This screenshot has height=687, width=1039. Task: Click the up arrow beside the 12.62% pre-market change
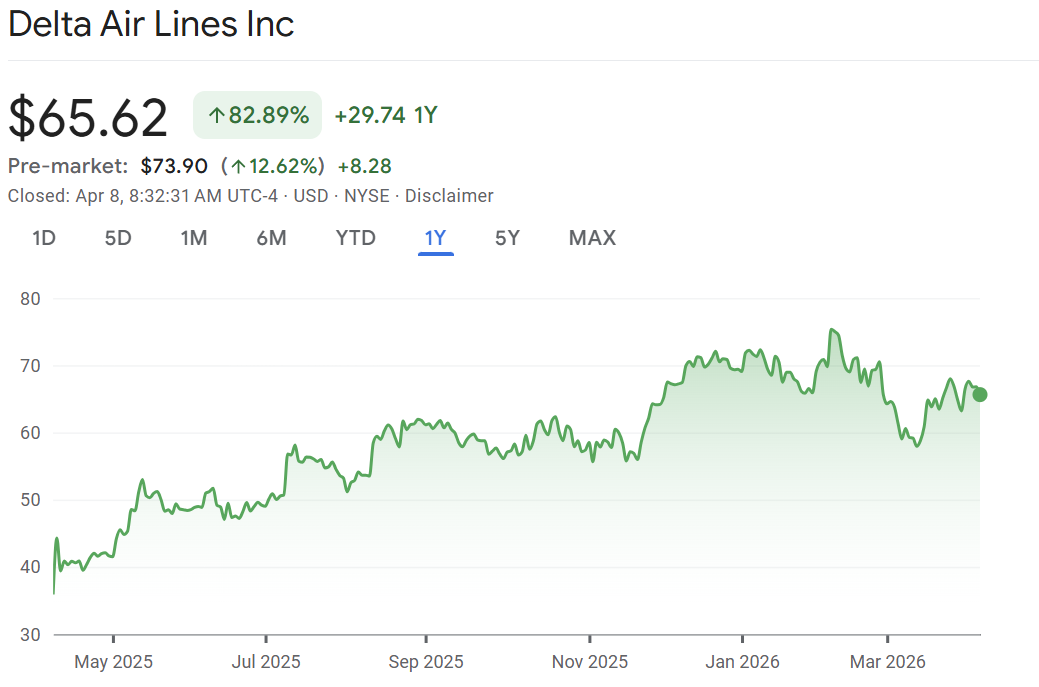238,166
